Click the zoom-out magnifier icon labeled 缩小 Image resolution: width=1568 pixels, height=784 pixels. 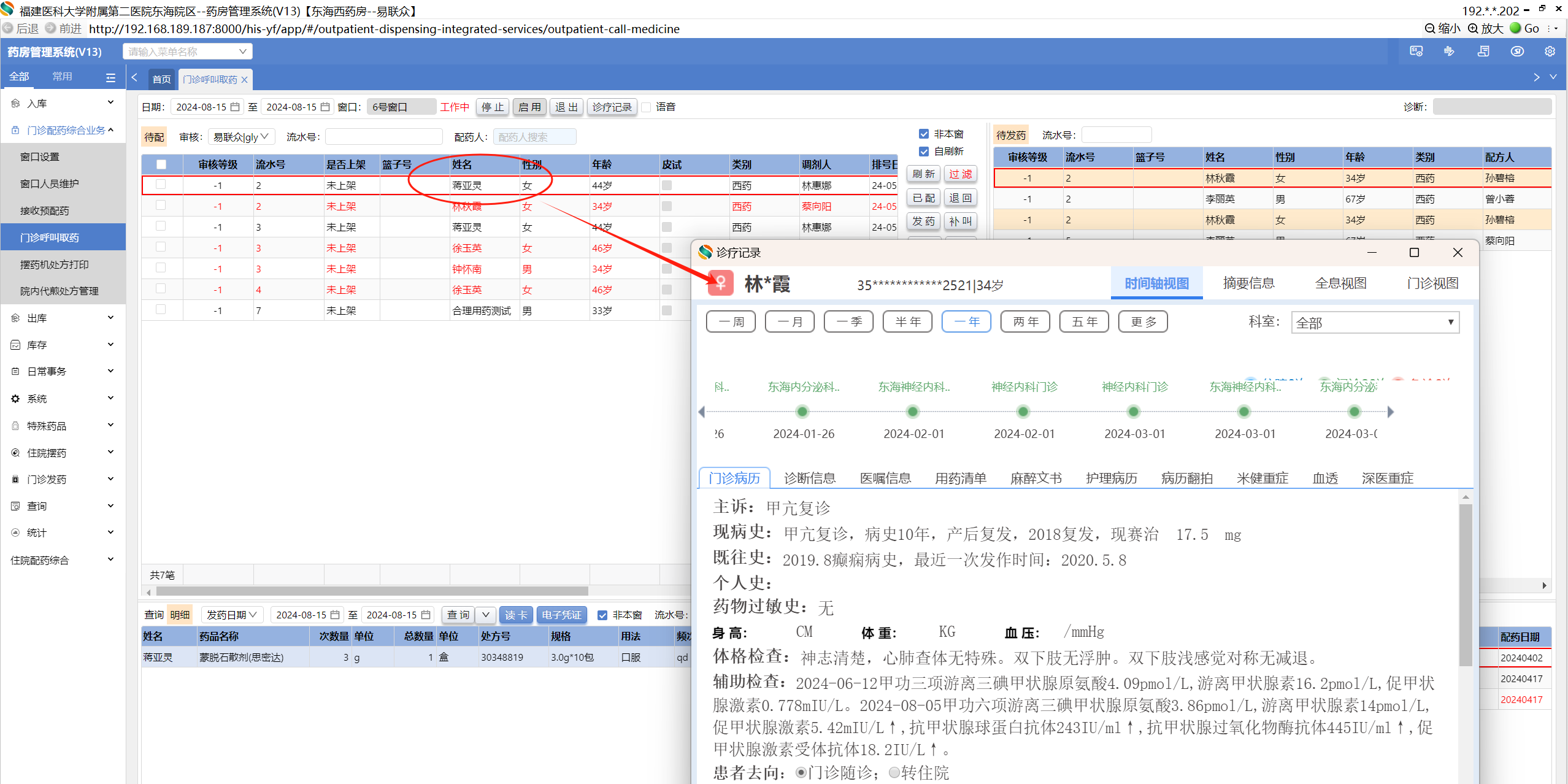(x=1429, y=28)
